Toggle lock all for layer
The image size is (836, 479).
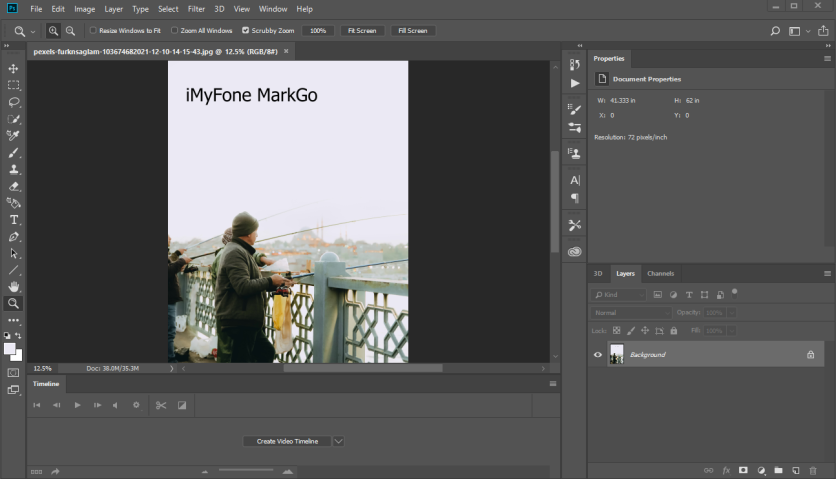click(x=674, y=331)
